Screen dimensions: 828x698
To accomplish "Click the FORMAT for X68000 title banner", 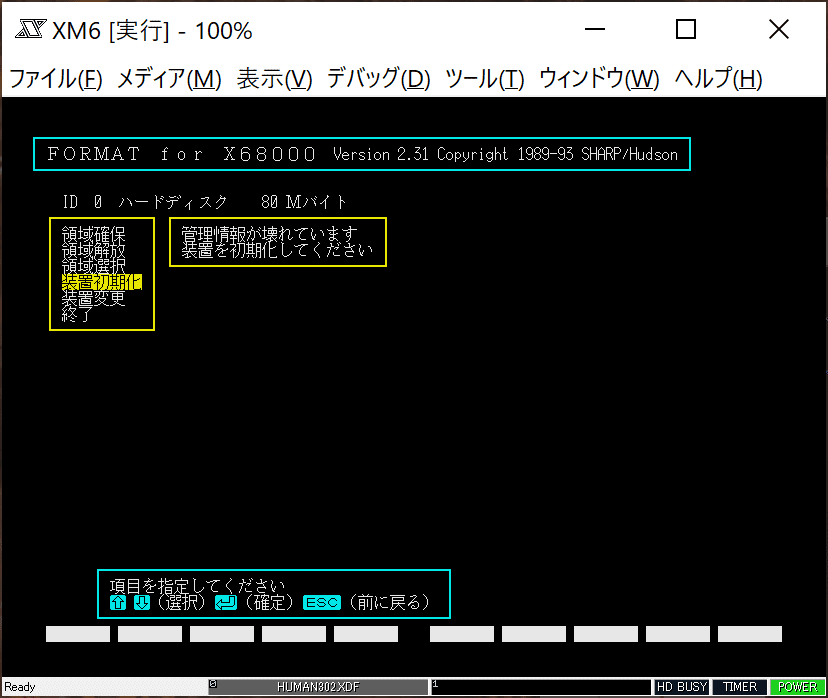I will click(362, 154).
